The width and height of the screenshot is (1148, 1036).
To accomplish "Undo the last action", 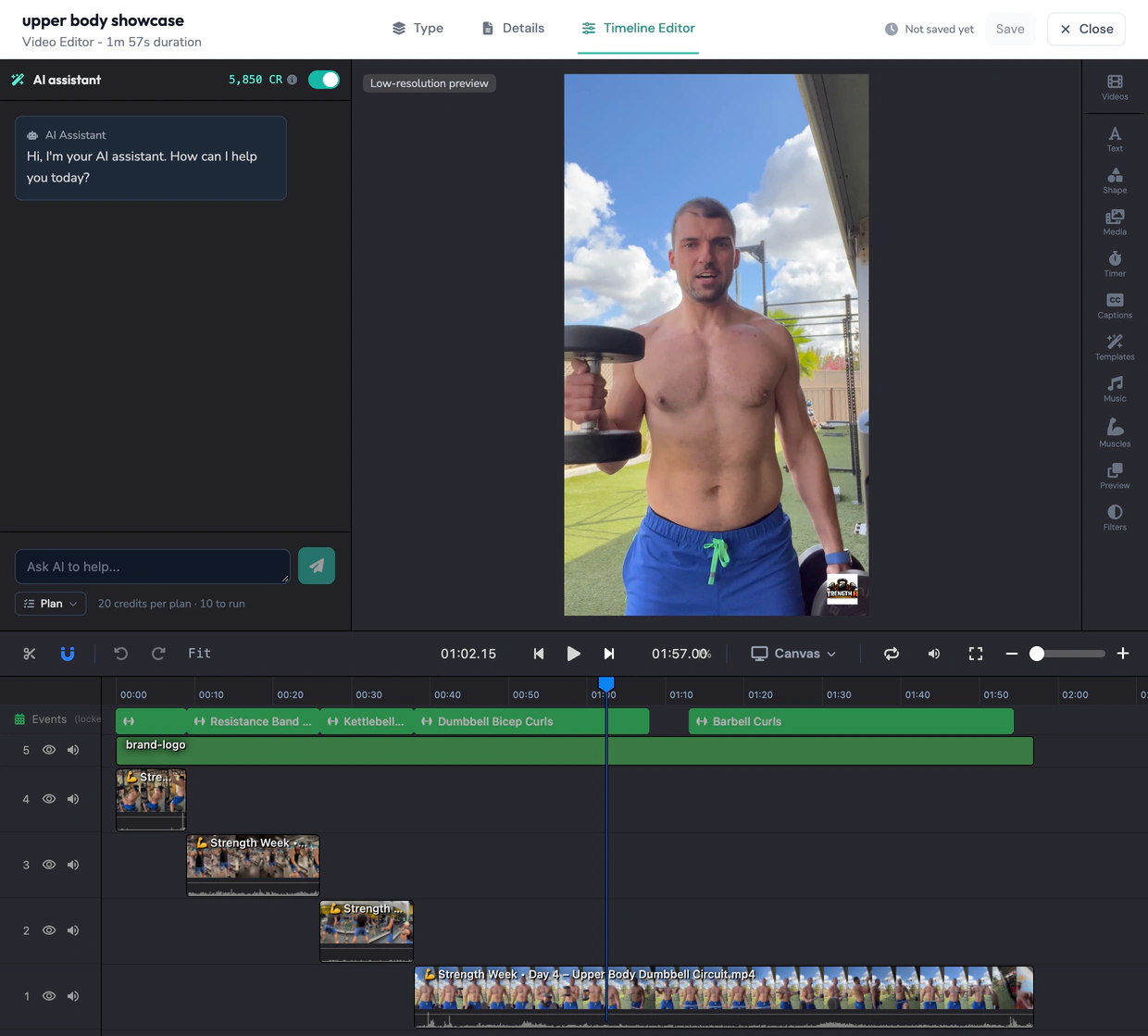I will click(120, 654).
